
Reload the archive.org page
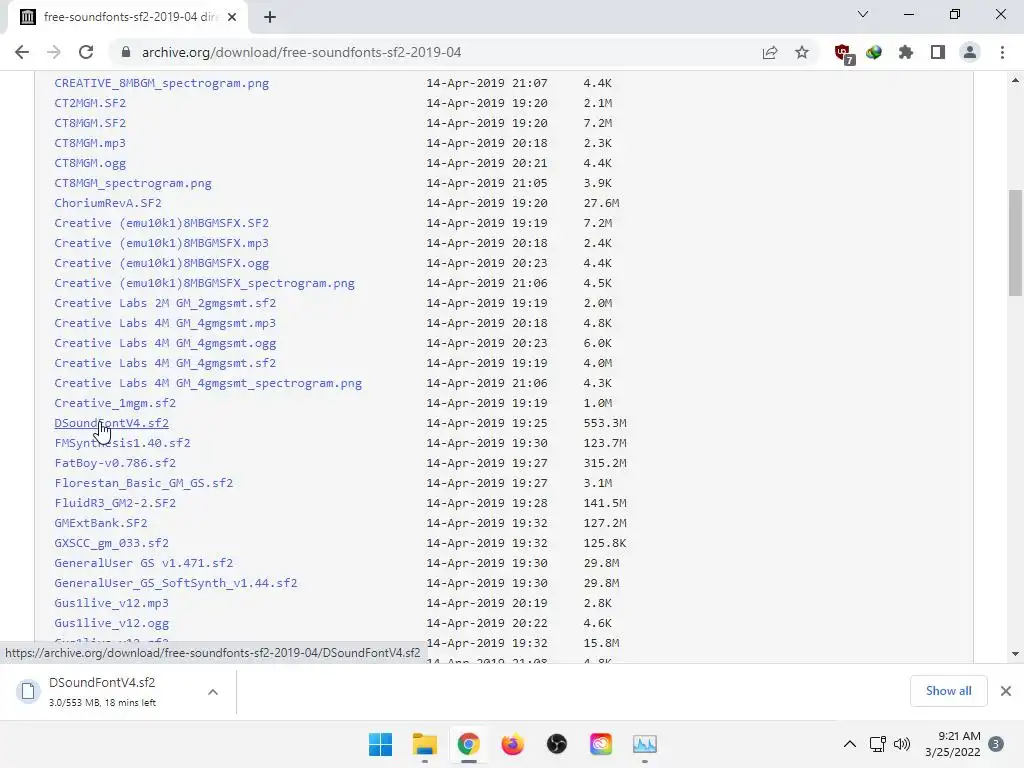coord(86,52)
